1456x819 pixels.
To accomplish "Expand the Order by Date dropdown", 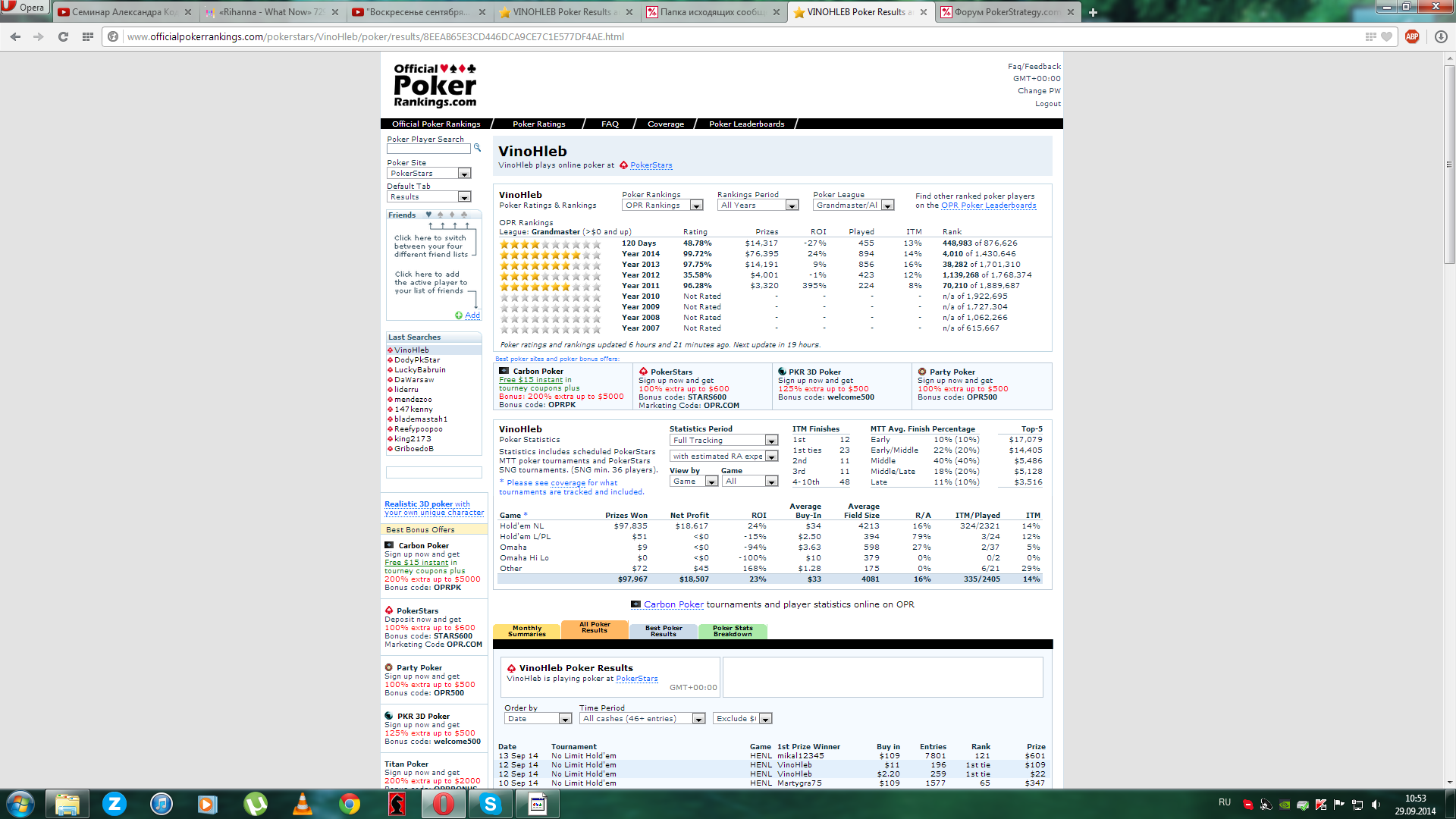I will 538,719.
